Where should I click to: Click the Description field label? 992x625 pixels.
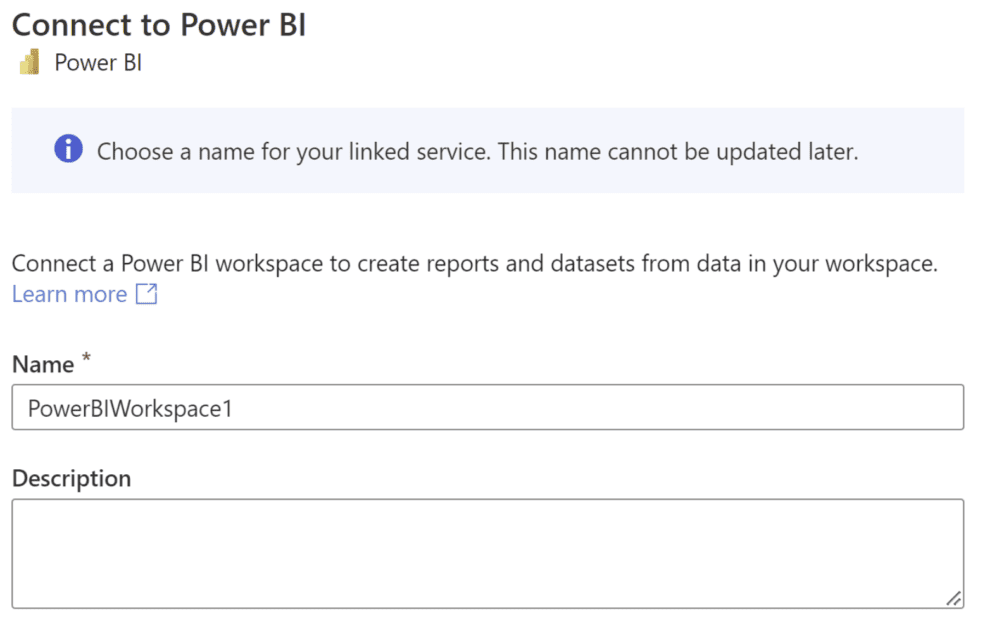pos(71,478)
